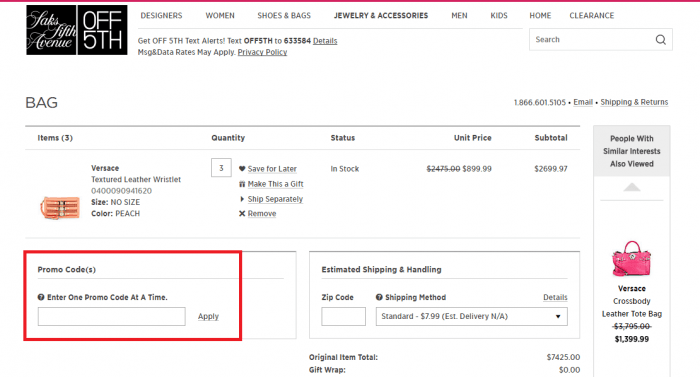Click the $7425.00 original item total
Screen dimensions: 700x377
pyautogui.click(x=563, y=357)
